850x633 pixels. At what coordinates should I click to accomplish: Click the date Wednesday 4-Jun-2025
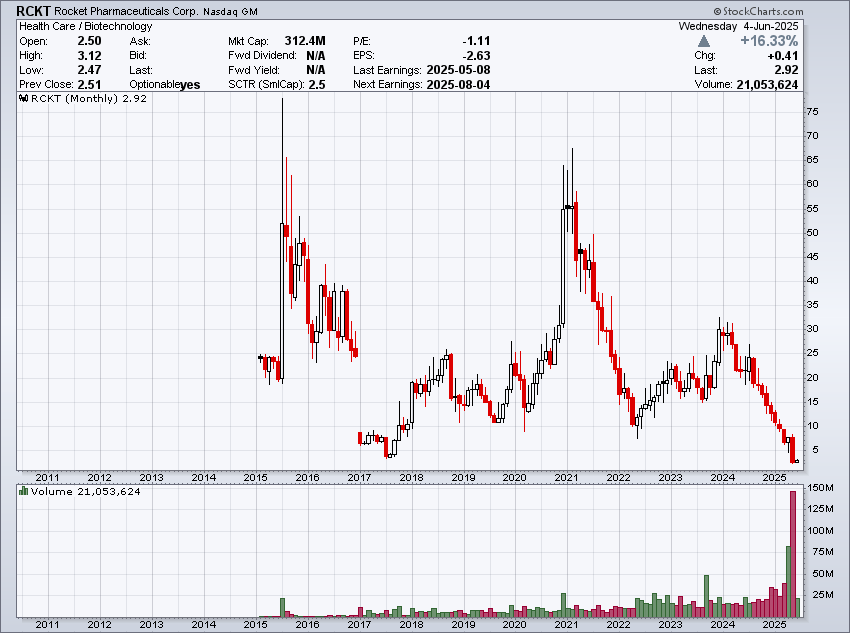click(x=738, y=26)
